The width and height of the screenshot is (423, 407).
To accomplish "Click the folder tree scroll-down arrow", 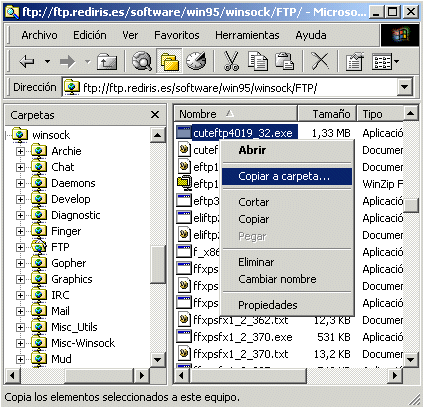I will click(x=157, y=360).
